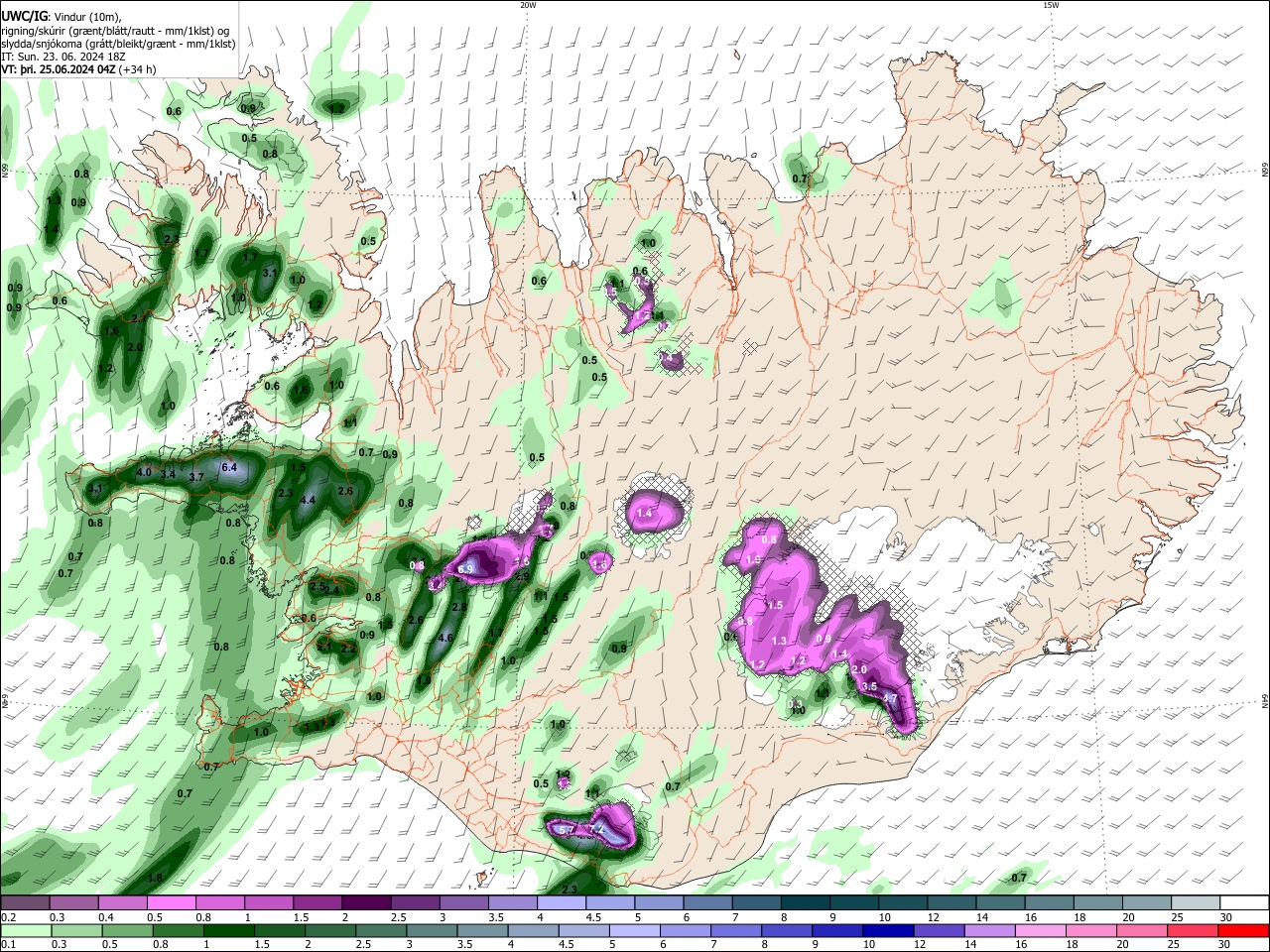Click the '4.4' rain value on the map
Image resolution: width=1270 pixels, height=952 pixels.
(x=308, y=501)
